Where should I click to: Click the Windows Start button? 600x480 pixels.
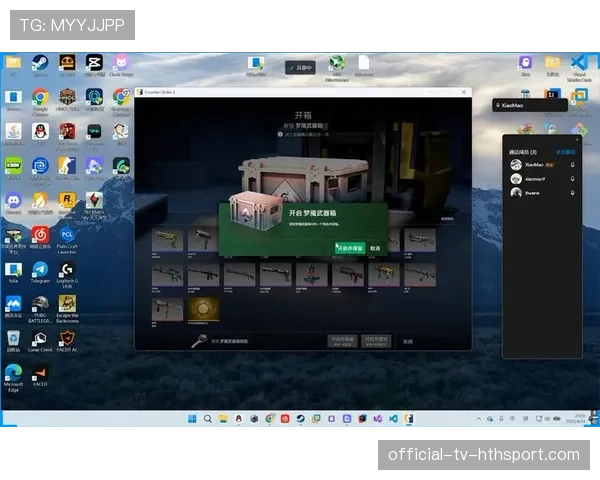coord(192,419)
